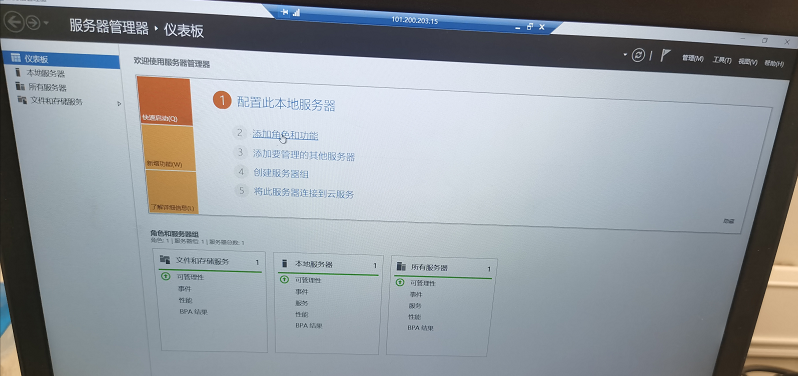Click the 所有服务器 sidebar icon
Viewport: 798px width, 376px height.
[x=19, y=86]
